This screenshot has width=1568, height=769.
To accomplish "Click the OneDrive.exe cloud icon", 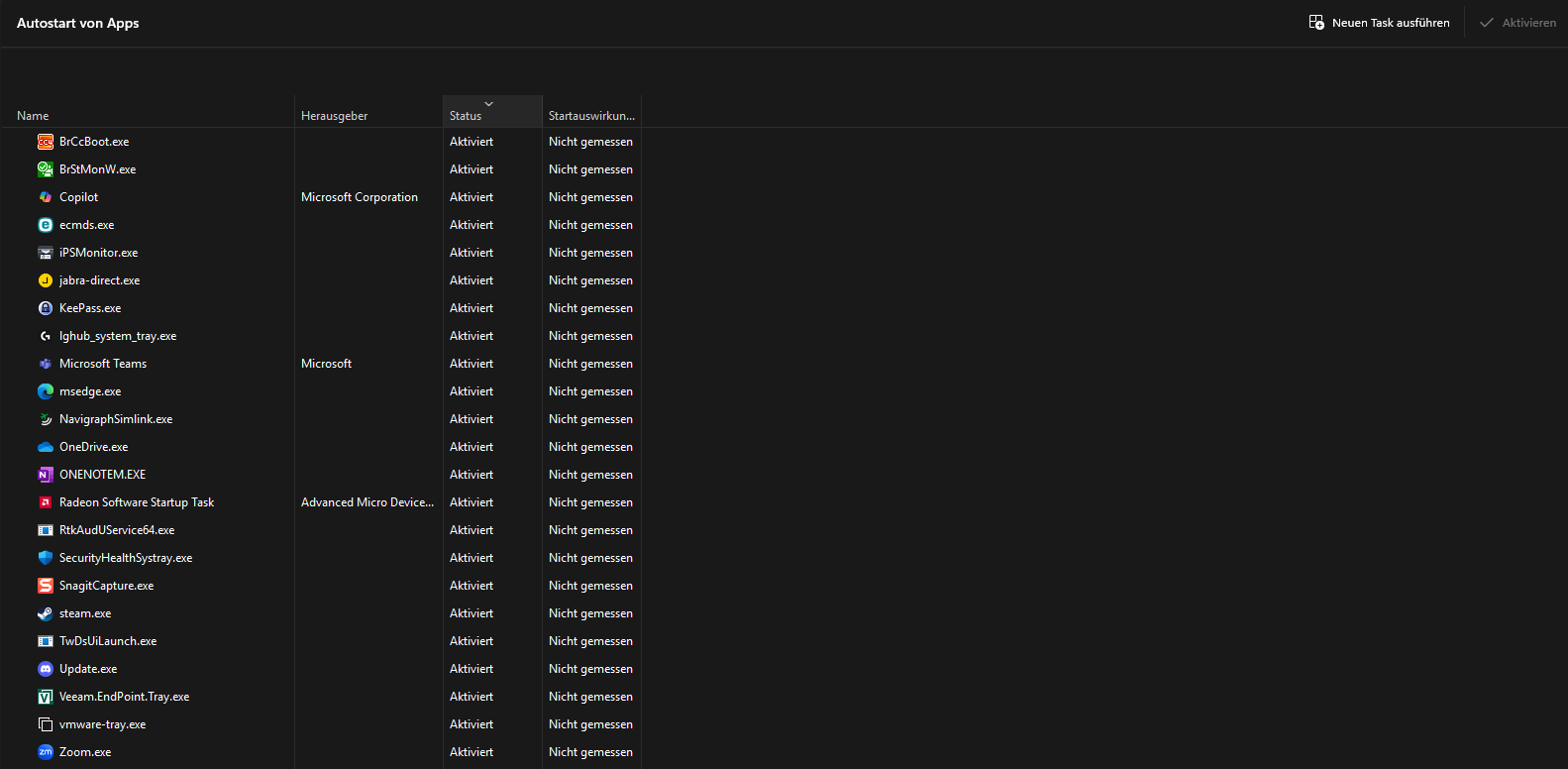I will tap(46, 447).
